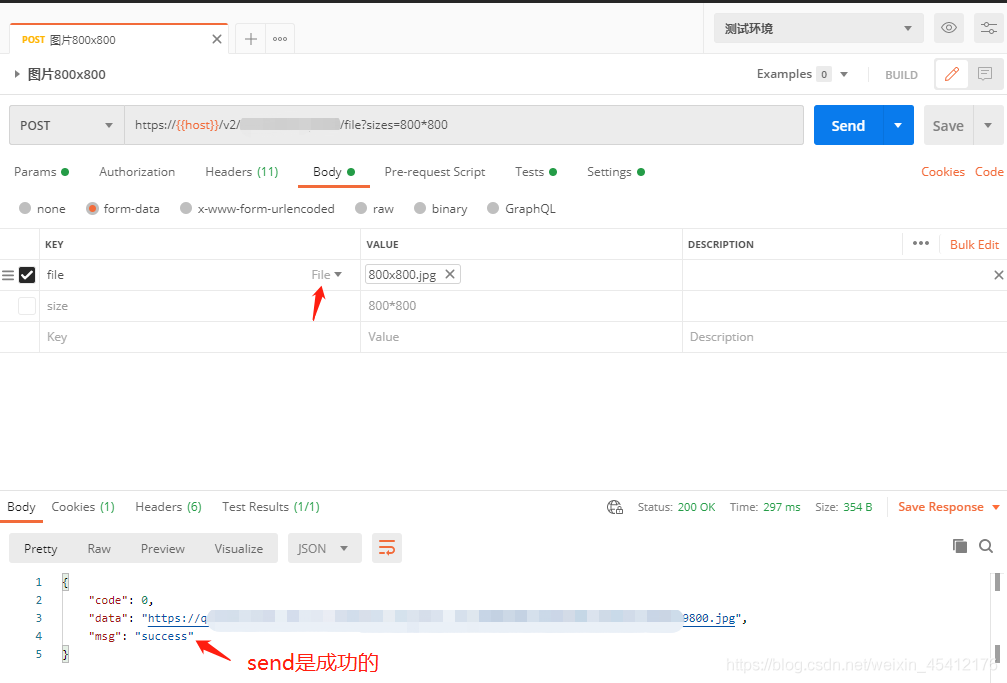Copy response with the copy icon
The width and height of the screenshot is (1007, 683).
(959, 546)
